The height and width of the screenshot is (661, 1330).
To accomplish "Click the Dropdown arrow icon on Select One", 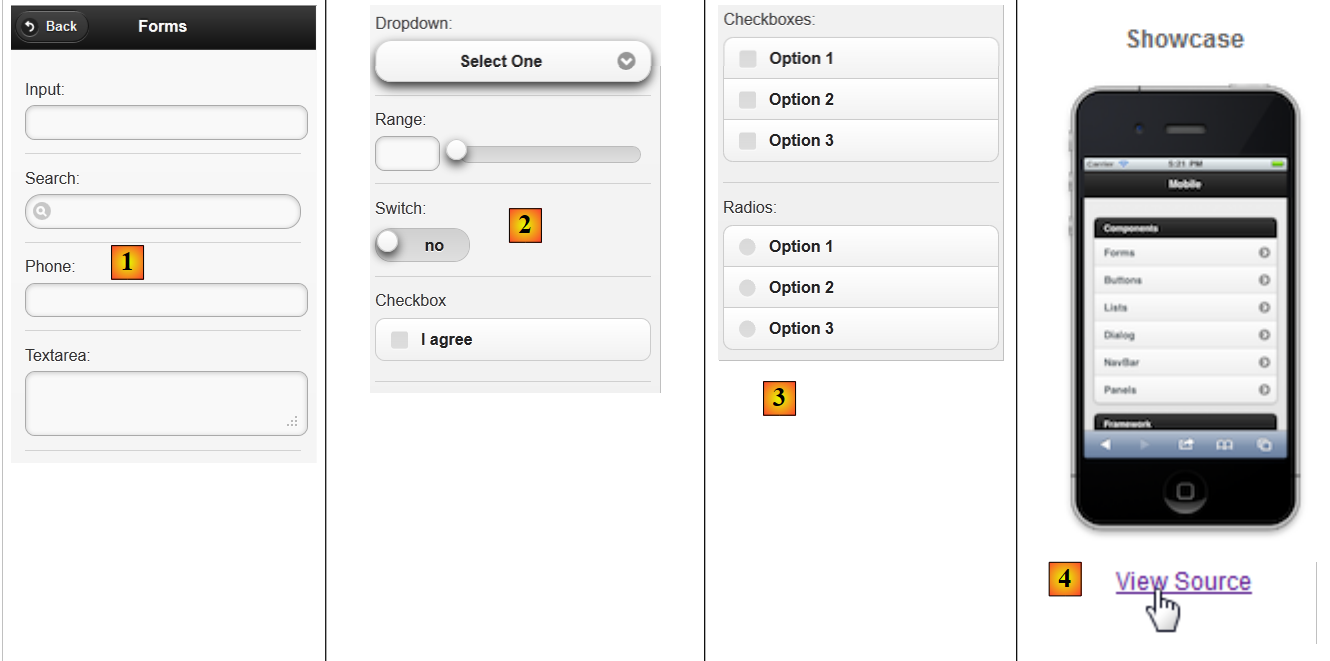I will click(626, 61).
